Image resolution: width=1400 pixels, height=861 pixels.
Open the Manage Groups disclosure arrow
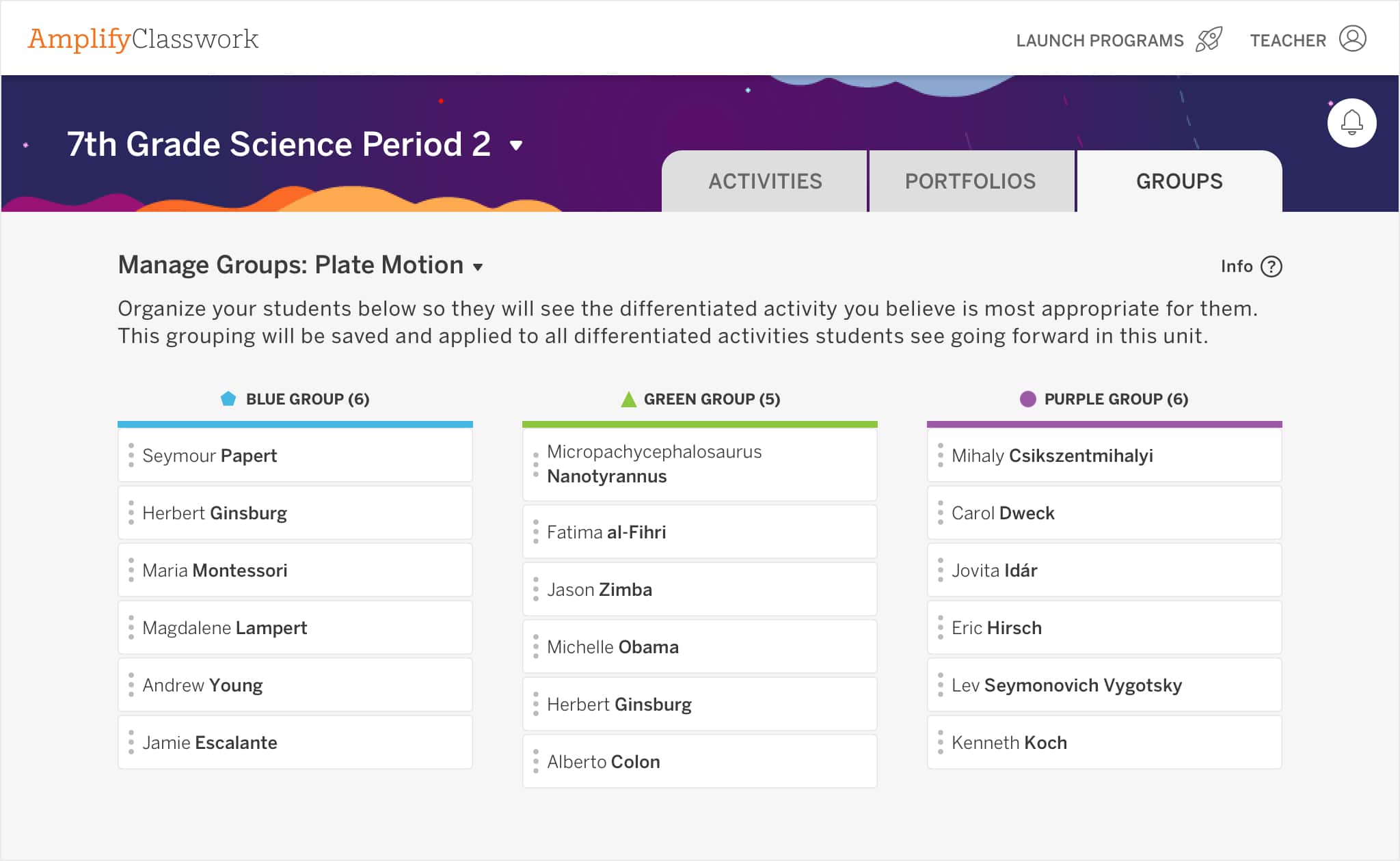click(x=479, y=266)
